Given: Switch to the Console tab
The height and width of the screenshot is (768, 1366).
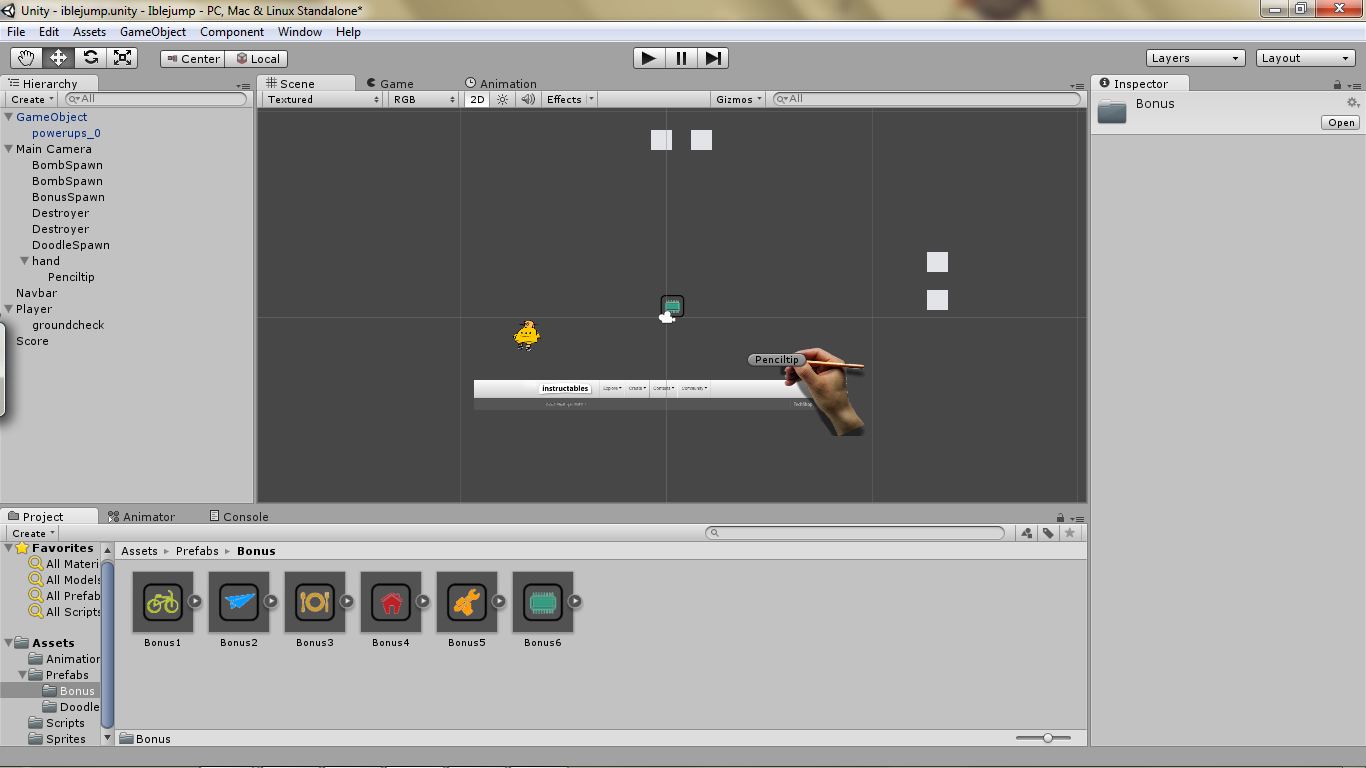Looking at the screenshot, I should pos(239,517).
